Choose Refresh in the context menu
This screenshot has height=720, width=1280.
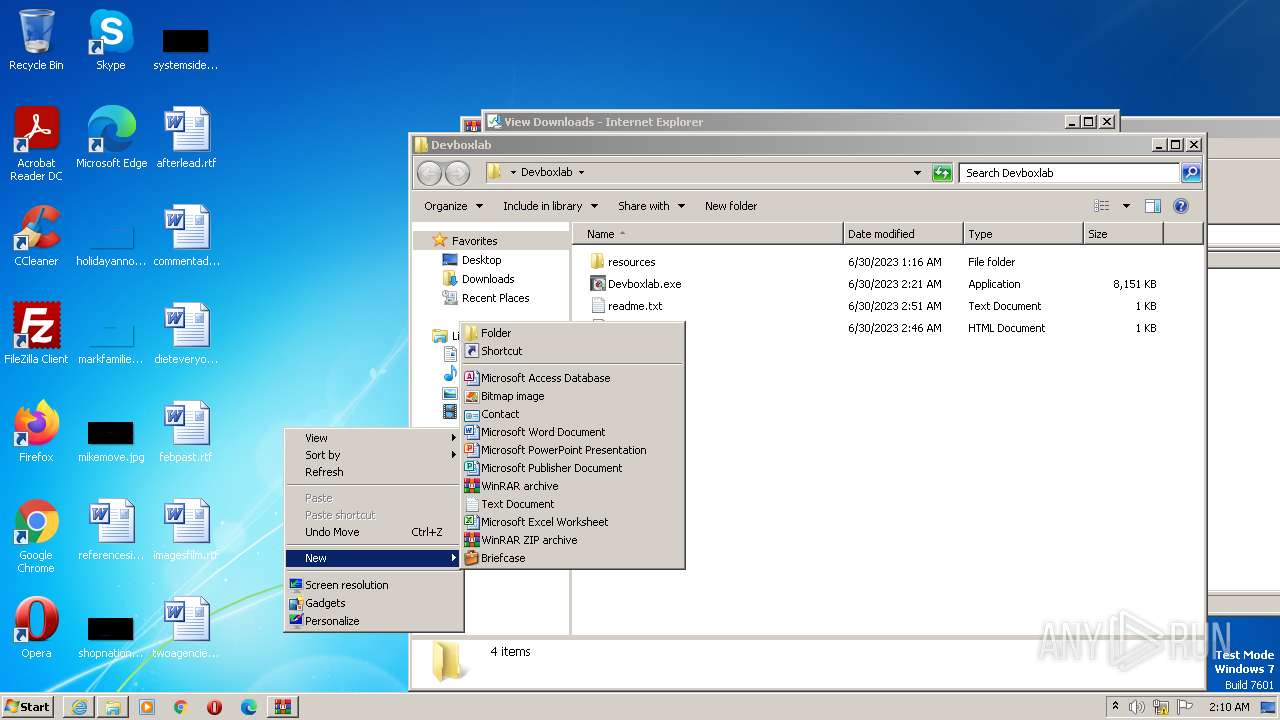[x=374, y=472]
